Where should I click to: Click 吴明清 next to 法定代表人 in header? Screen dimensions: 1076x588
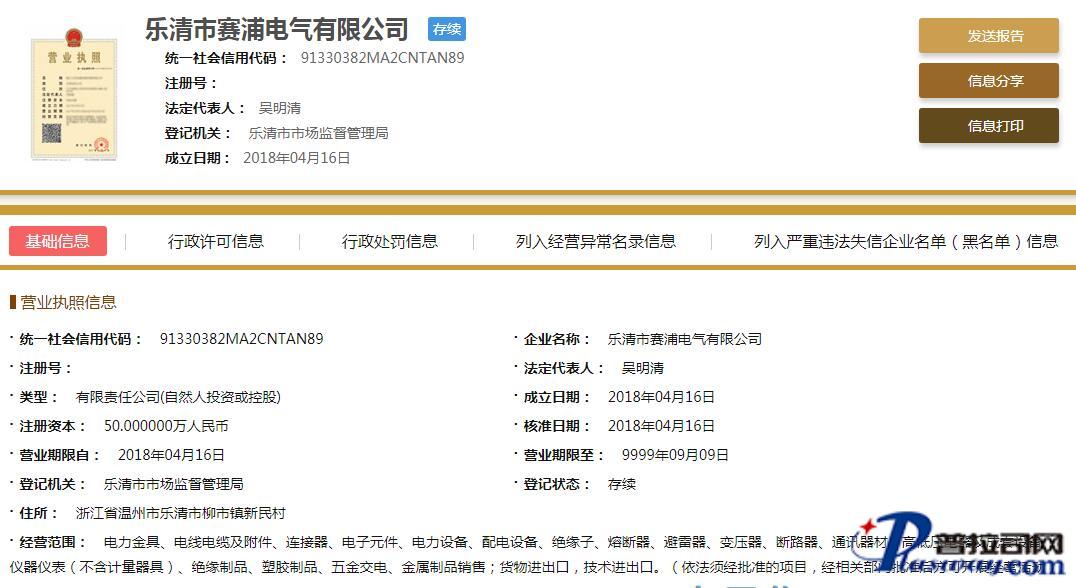[280, 108]
